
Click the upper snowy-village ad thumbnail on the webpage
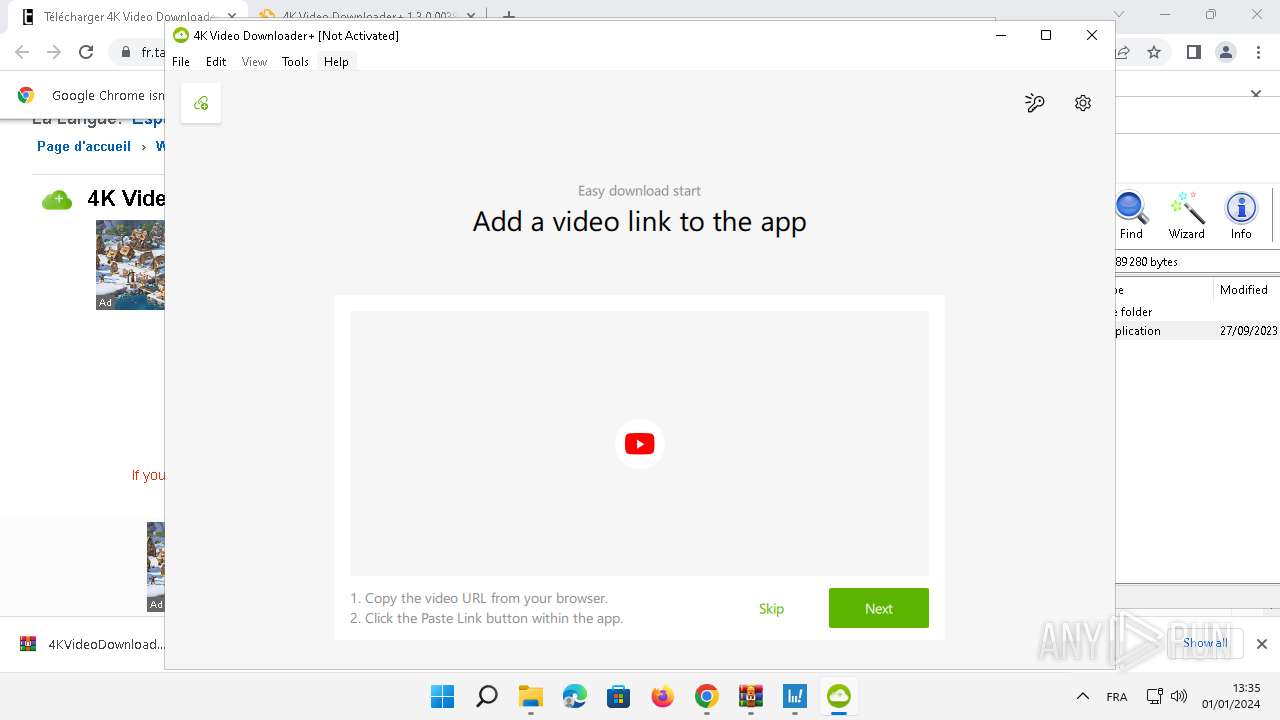[130, 264]
